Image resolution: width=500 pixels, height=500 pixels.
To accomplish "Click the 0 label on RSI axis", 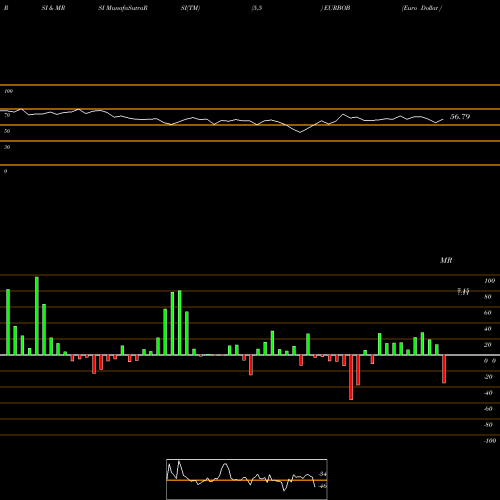I will 5,171.
